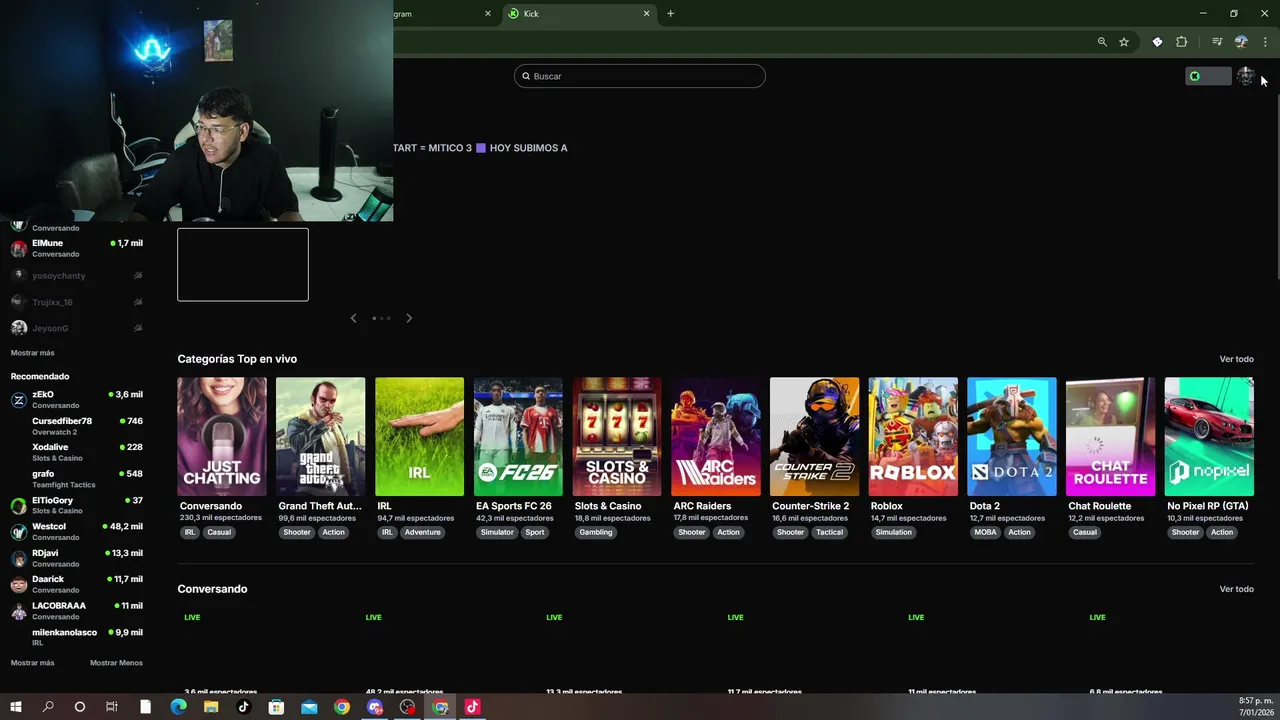Open Microsoft Store from taskbar

tap(276, 707)
